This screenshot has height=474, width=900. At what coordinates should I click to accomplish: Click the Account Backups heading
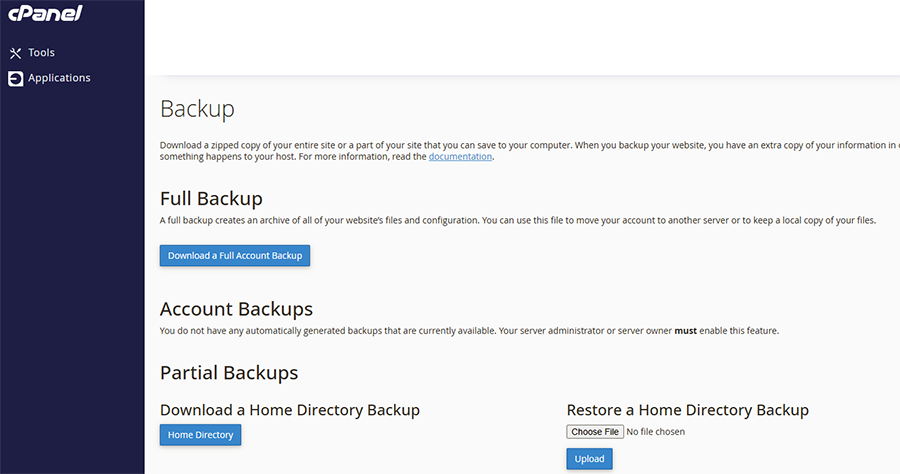[x=236, y=309]
